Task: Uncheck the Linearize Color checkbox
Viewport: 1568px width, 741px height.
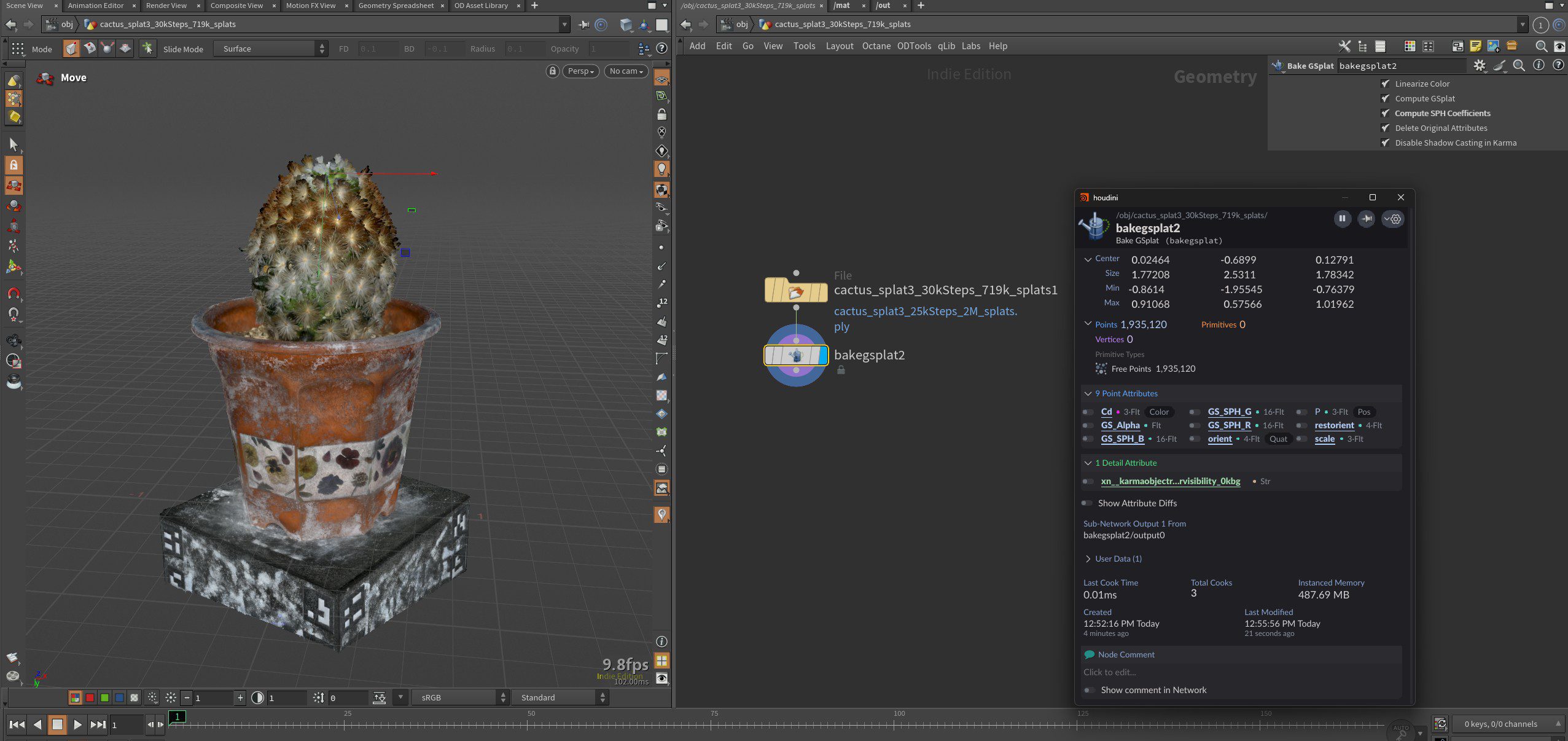Action: 1385,84
